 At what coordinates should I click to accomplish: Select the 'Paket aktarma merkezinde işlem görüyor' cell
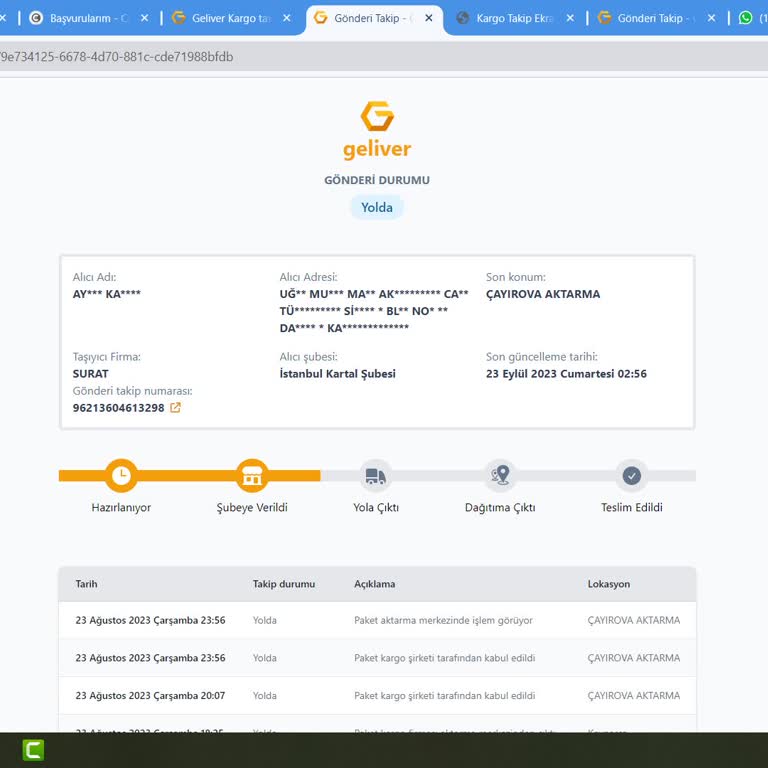443,620
